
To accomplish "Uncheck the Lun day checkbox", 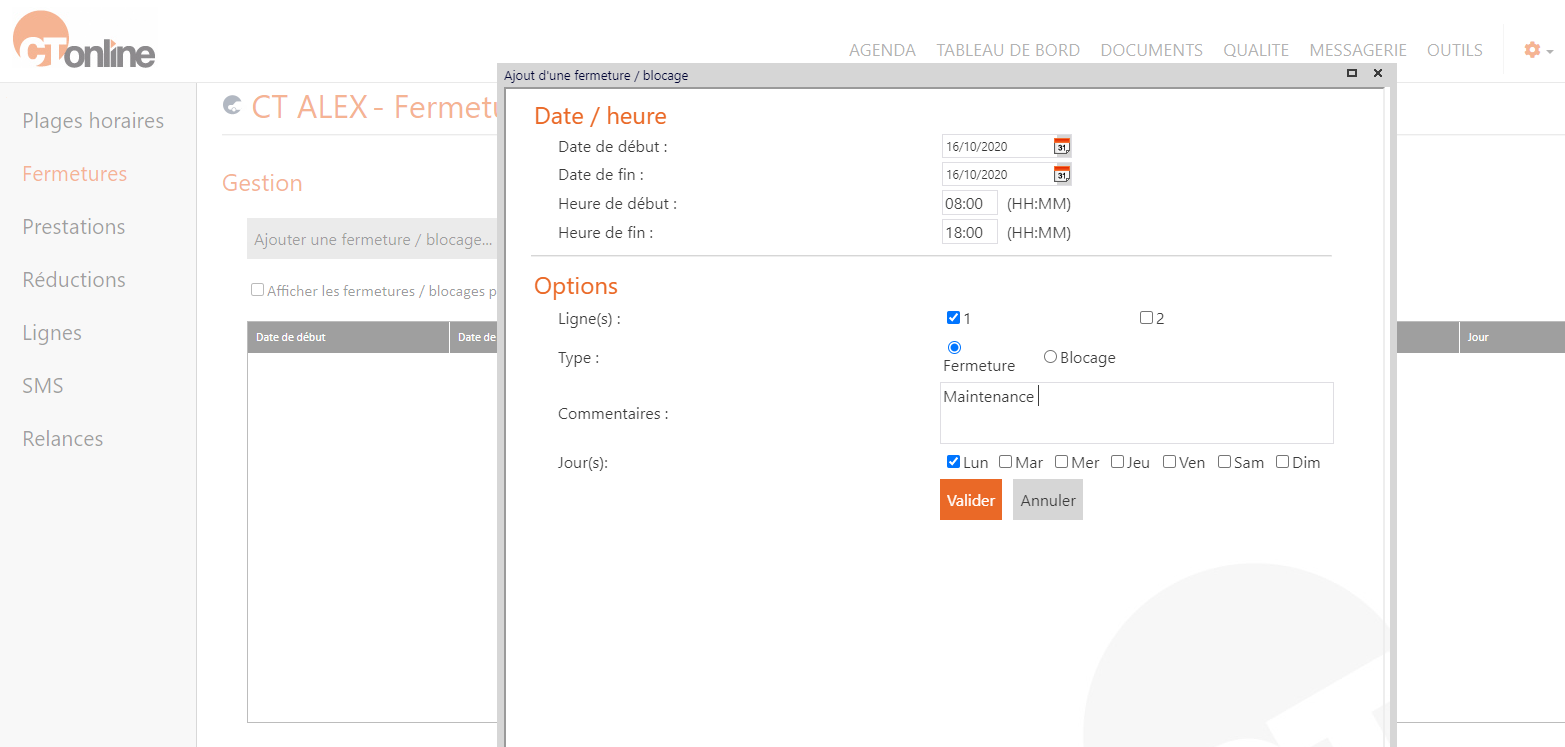I will 953,461.
